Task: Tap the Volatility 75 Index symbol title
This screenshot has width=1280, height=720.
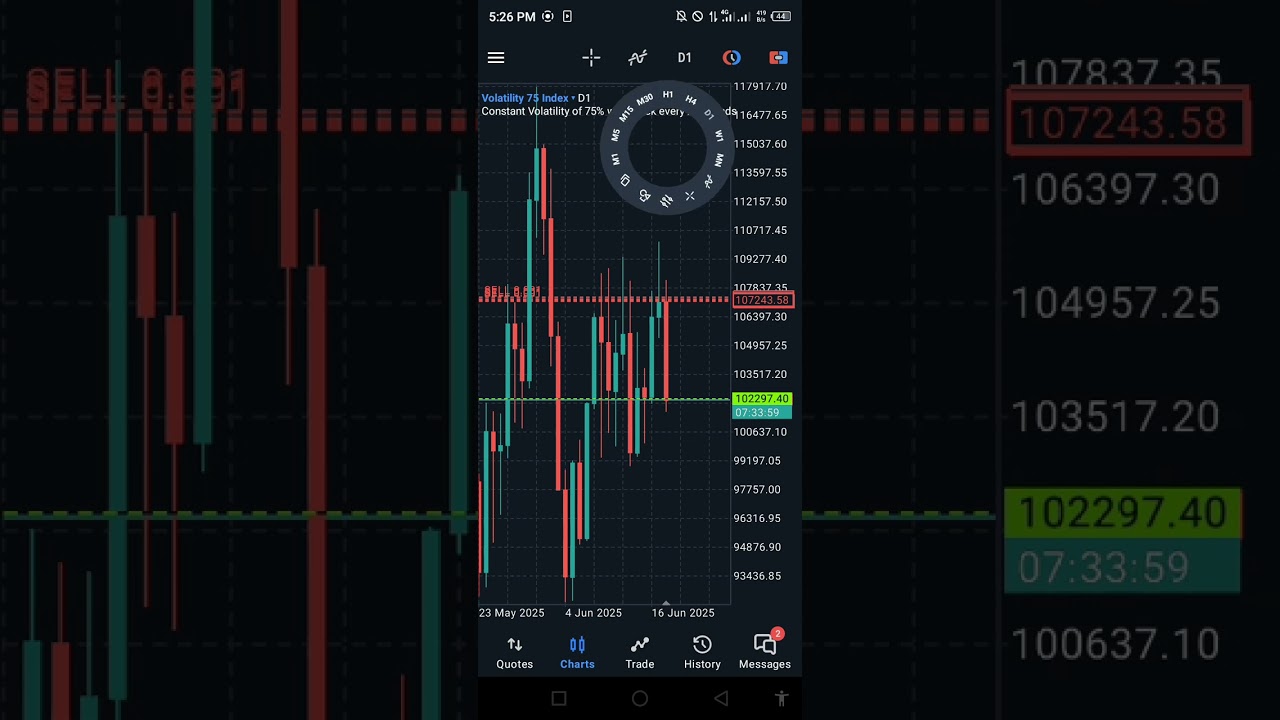Action: pyautogui.click(x=525, y=98)
